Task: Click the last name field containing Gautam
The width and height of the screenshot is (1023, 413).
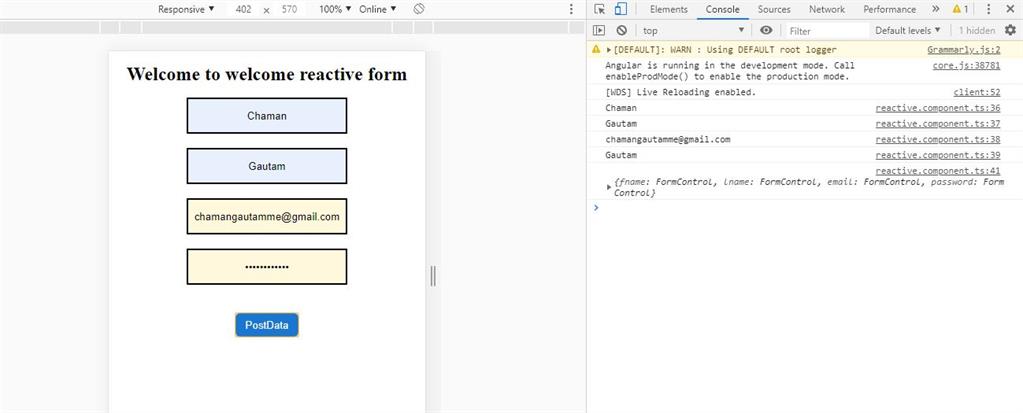Action: pyautogui.click(x=266, y=166)
